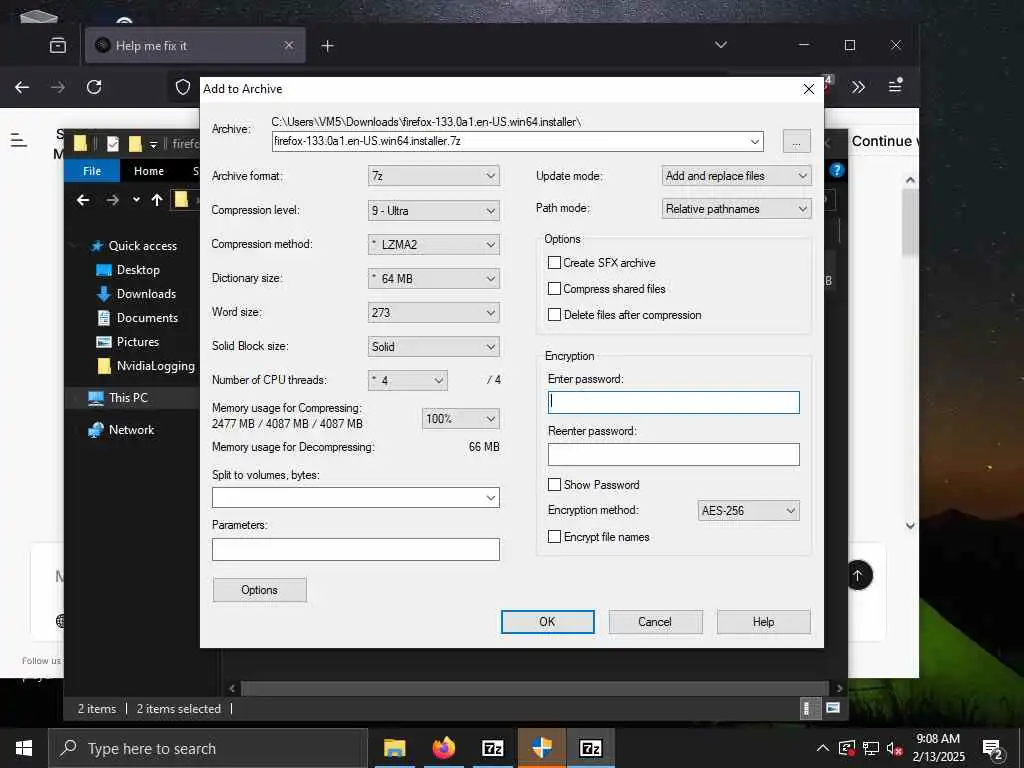The width and height of the screenshot is (1024, 768).
Task: Expand the Compression method list
Action: click(x=434, y=244)
